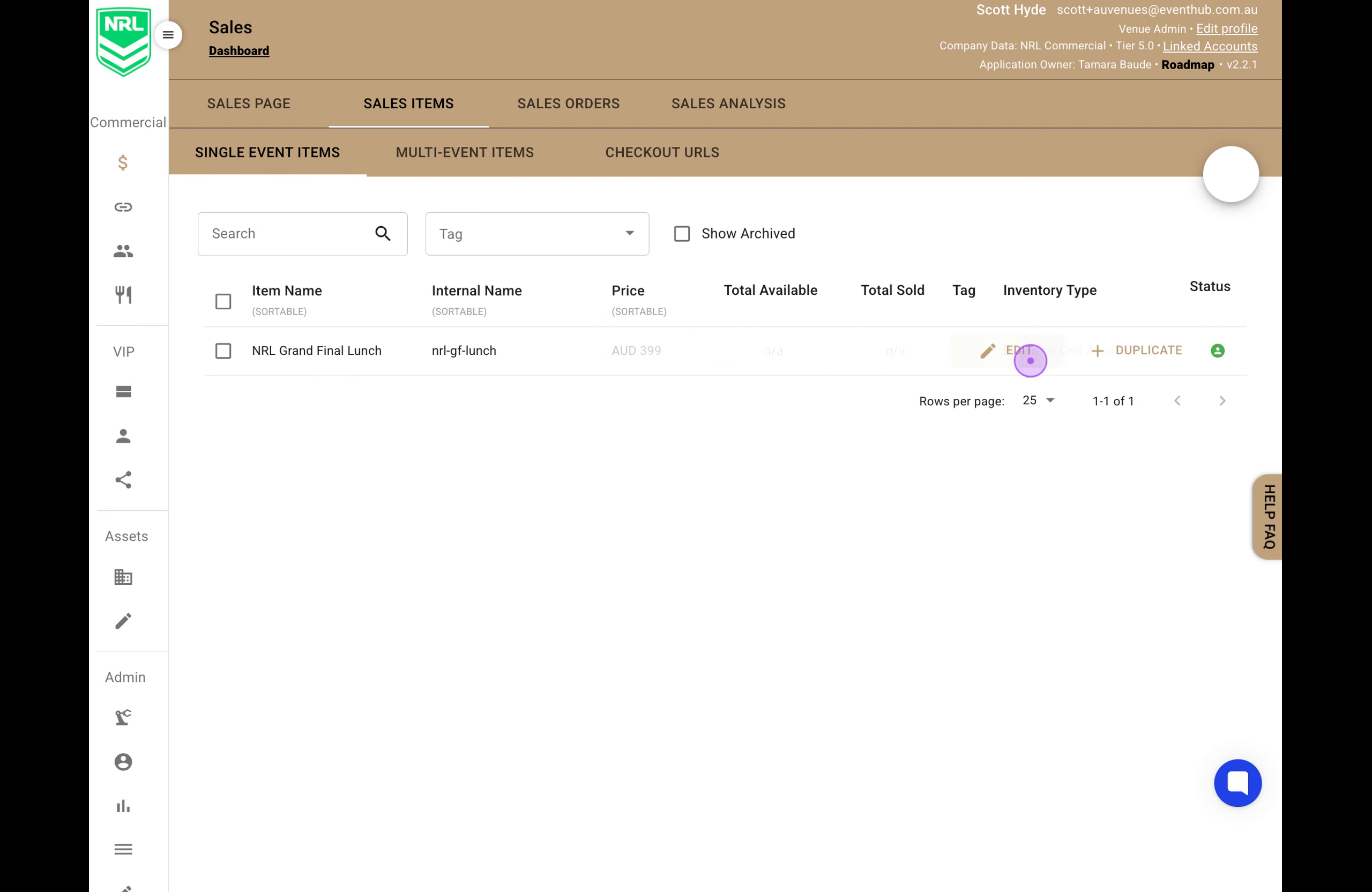Screen dimensions: 1372x892
Task: Open the rows per page dropdown
Action: coord(1038,401)
